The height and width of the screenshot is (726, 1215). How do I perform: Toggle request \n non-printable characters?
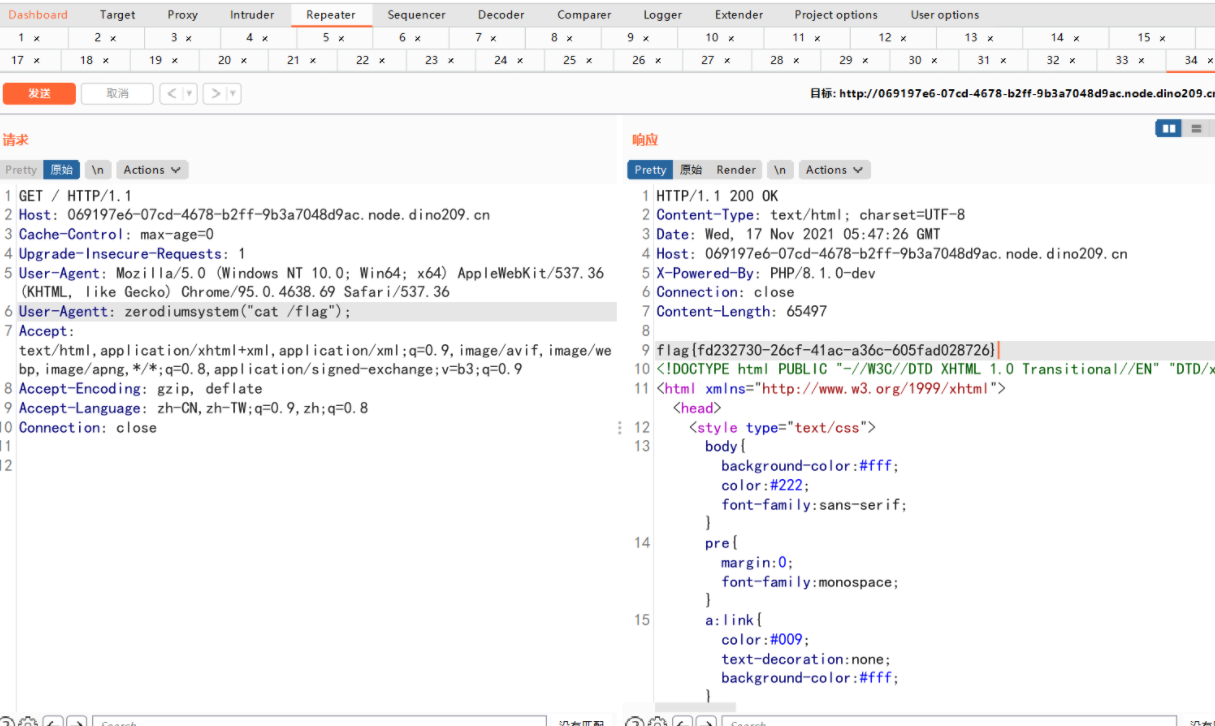coord(98,170)
